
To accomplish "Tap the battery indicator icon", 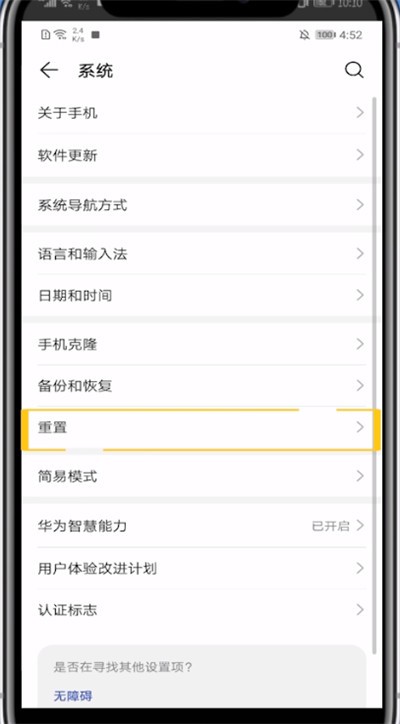I will click(325, 35).
